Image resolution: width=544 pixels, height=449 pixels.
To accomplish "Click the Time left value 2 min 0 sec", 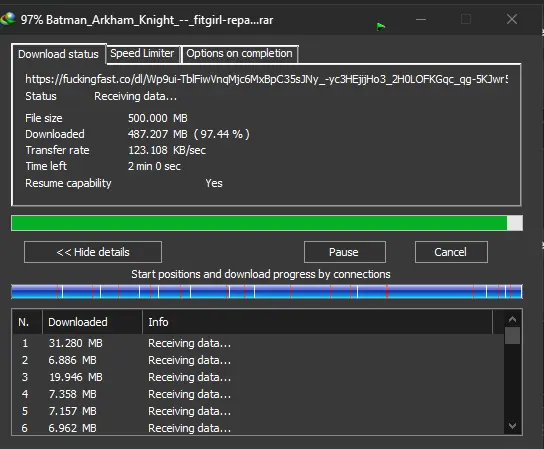I will point(154,166).
